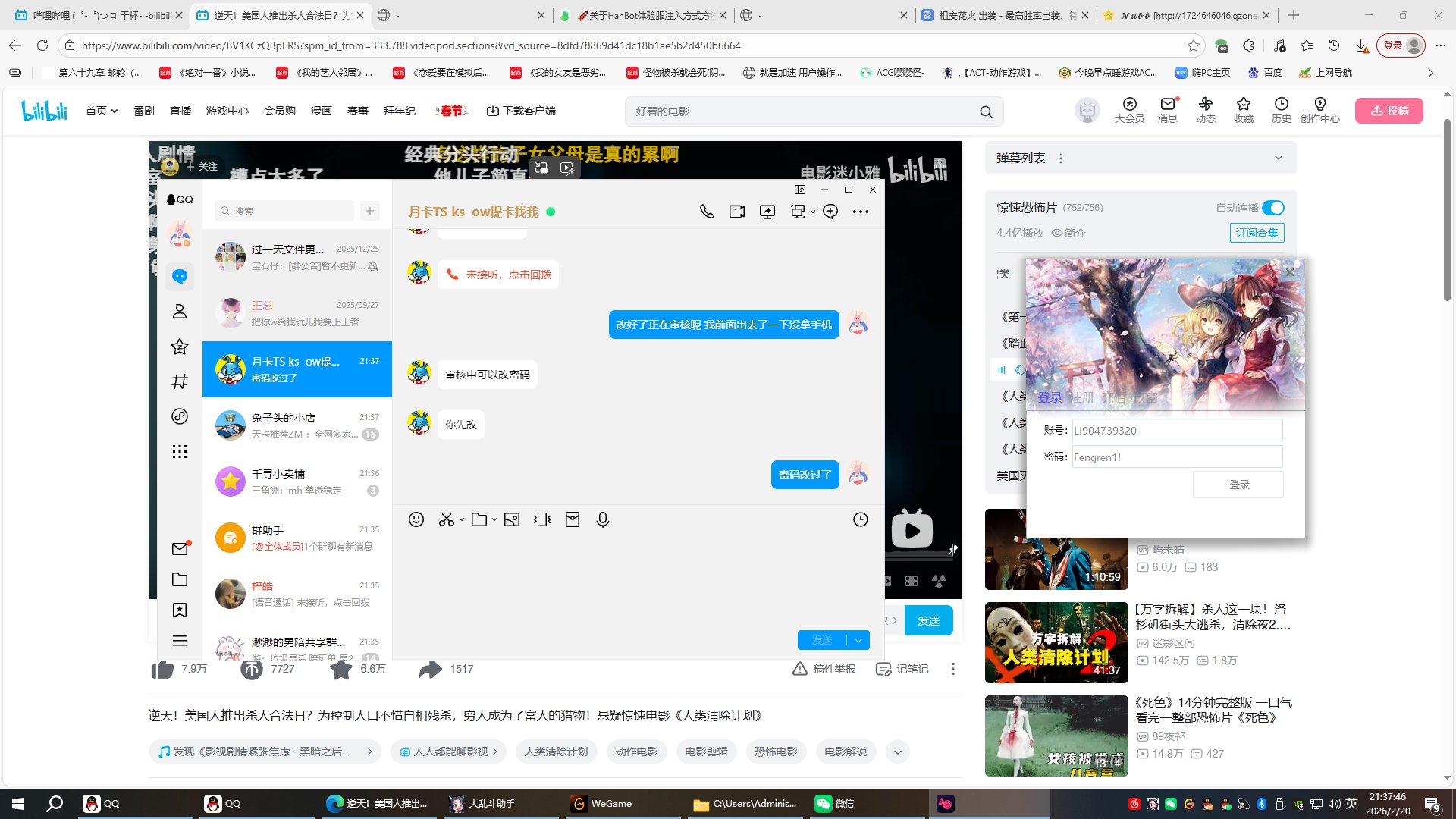Click the 订阅合集 button
Image resolution: width=1456 pixels, height=819 pixels.
point(1257,233)
